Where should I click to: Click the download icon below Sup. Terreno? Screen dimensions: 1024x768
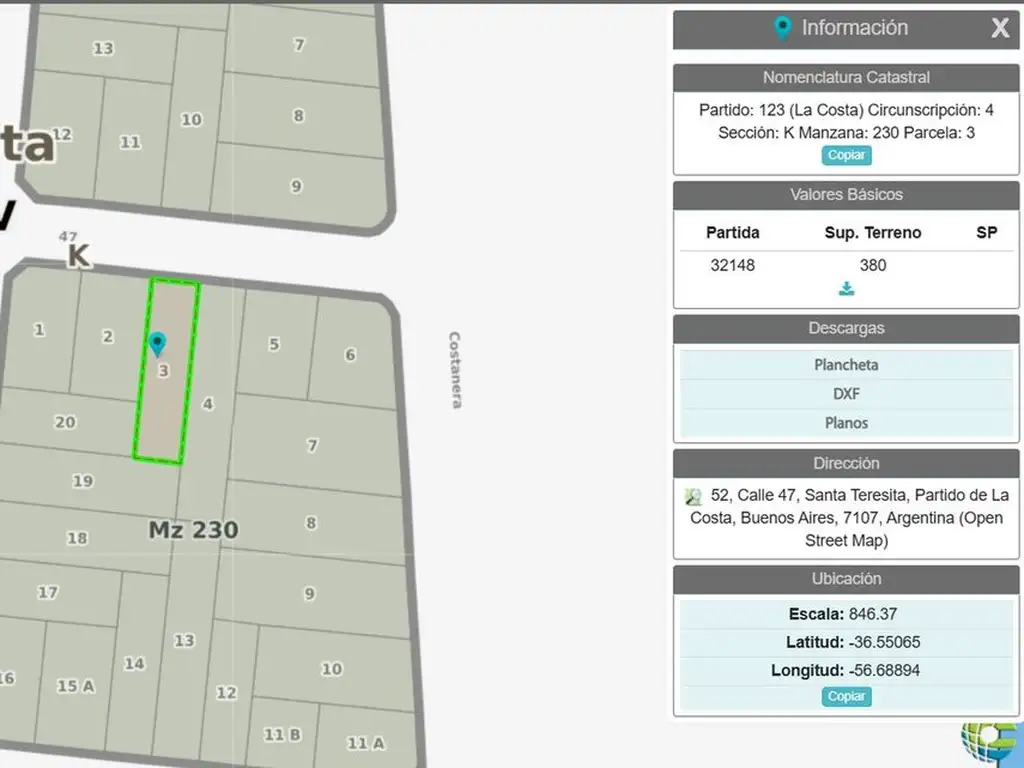click(x=846, y=289)
